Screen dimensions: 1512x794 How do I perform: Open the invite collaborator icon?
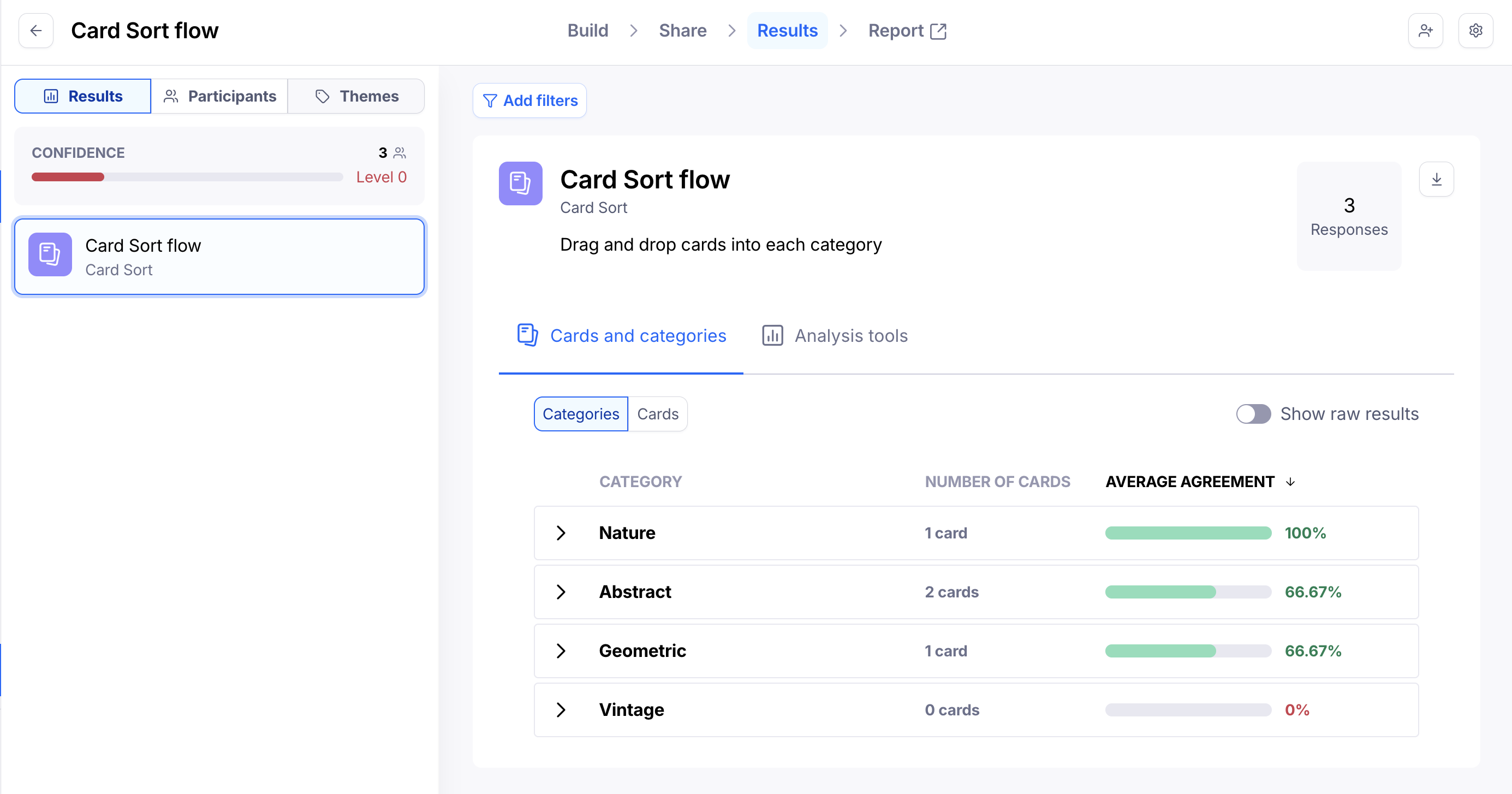click(x=1425, y=31)
